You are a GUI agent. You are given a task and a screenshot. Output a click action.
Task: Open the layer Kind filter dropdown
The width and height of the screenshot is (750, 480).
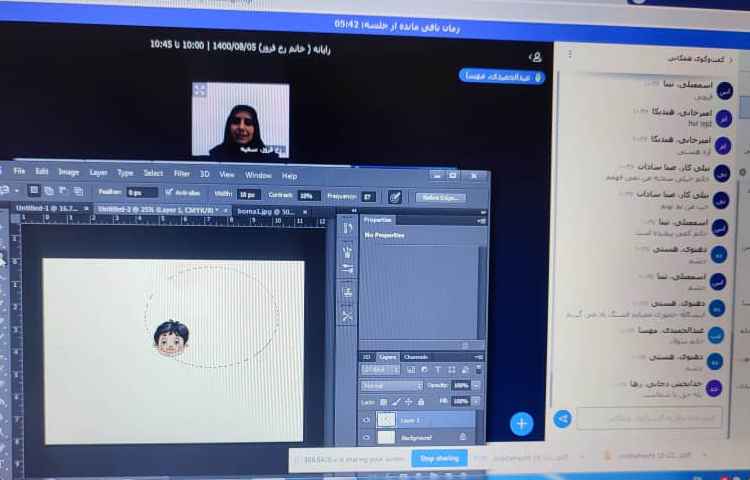pyautogui.click(x=378, y=370)
